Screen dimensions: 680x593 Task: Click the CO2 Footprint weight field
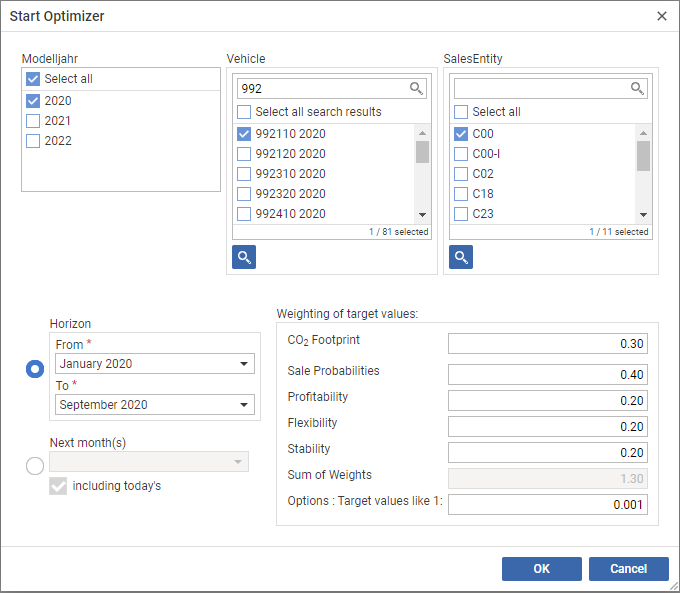pyautogui.click(x=547, y=344)
